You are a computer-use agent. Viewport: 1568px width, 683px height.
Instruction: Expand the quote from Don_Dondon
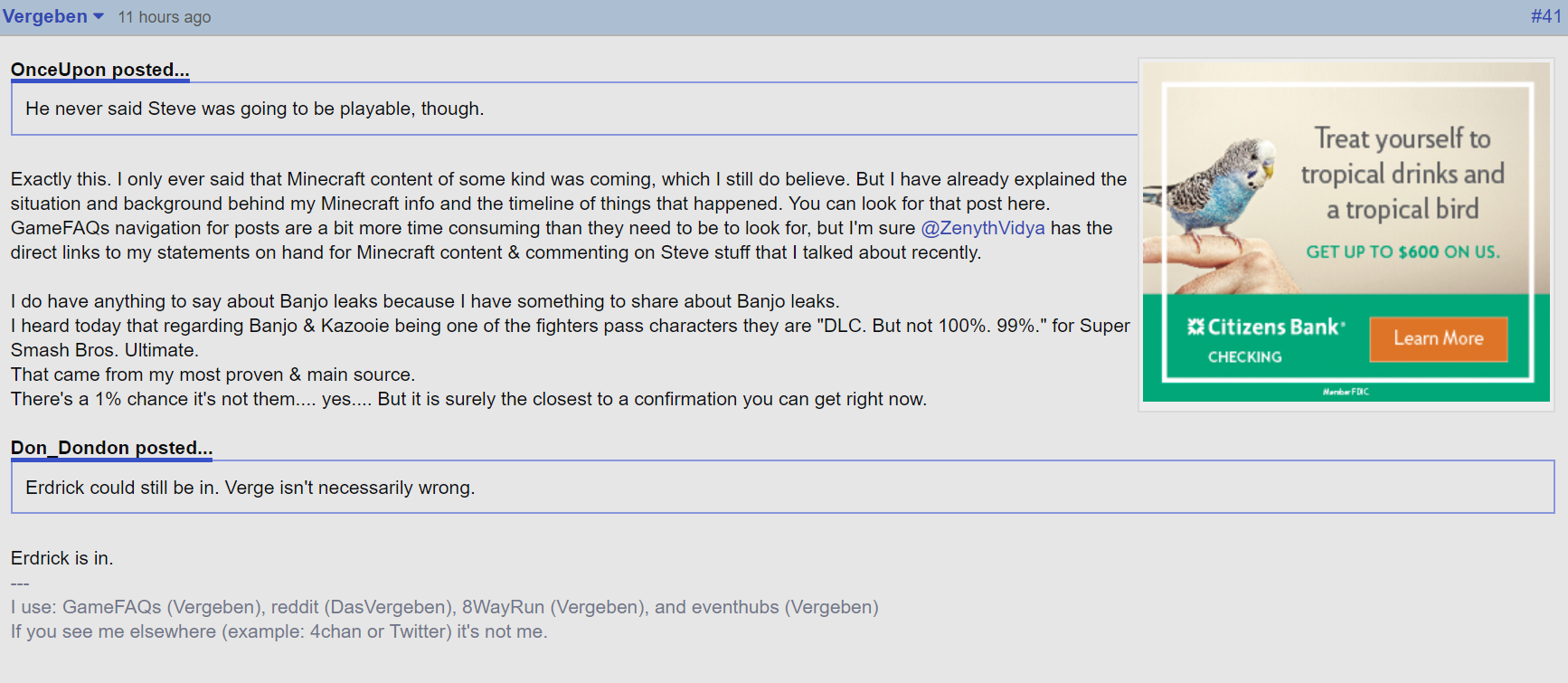click(x=110, y=448)
